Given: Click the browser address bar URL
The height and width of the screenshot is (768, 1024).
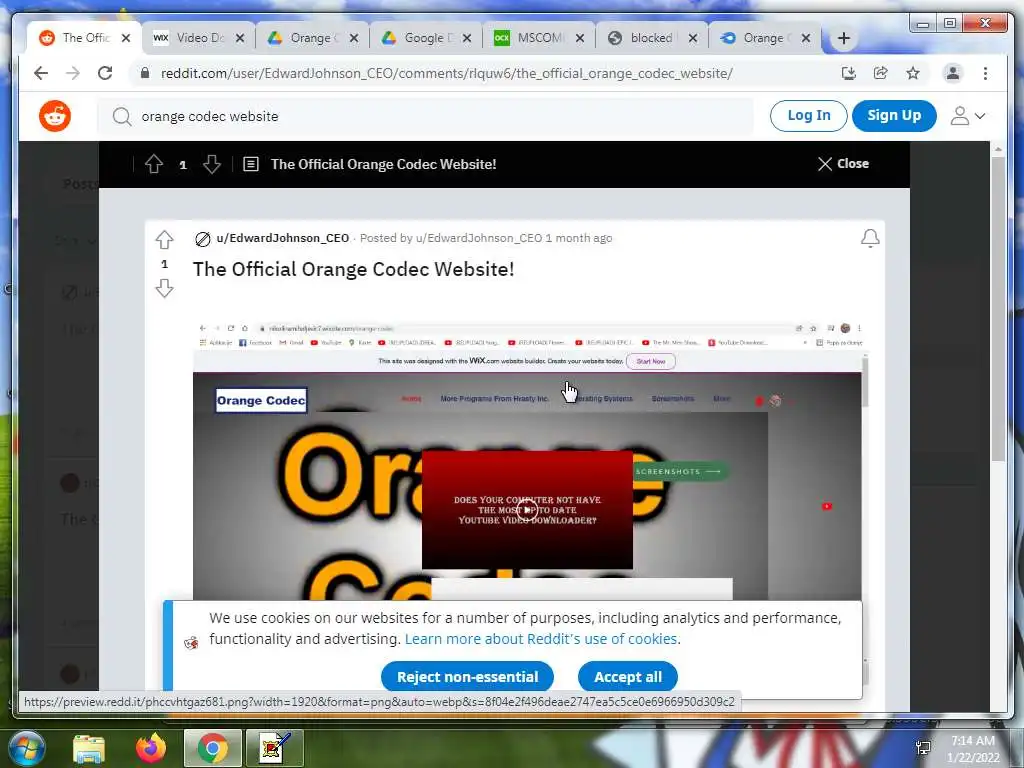Looking at the screenshot, I should 447,73.
